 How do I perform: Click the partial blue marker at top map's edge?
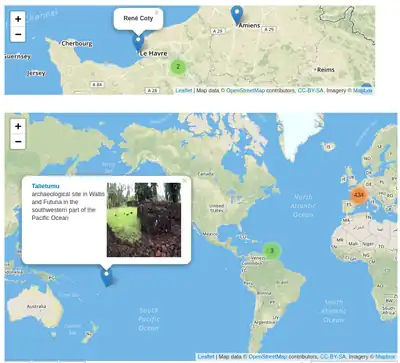click(366, 86)
